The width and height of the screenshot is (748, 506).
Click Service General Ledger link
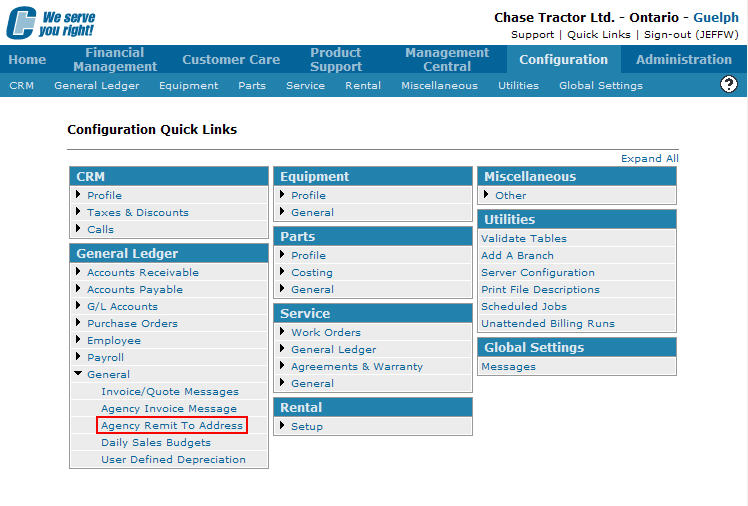[x=333, y=350]
